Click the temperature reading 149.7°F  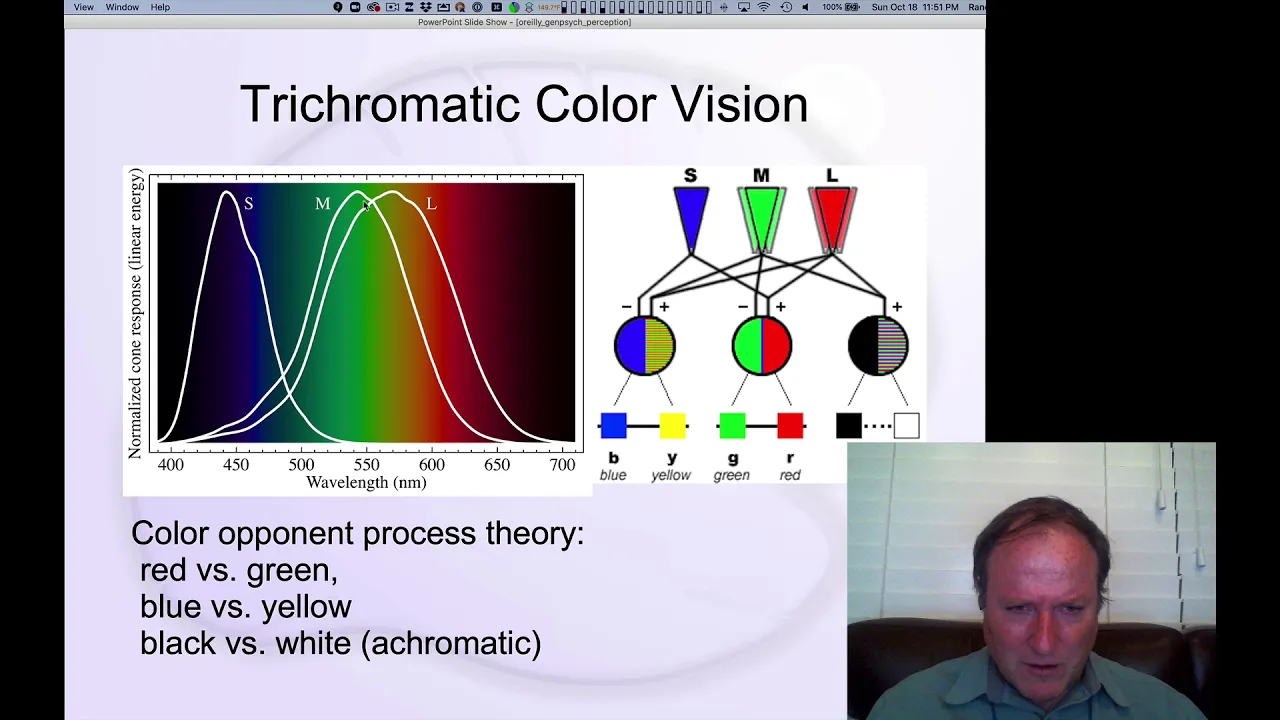549,7
